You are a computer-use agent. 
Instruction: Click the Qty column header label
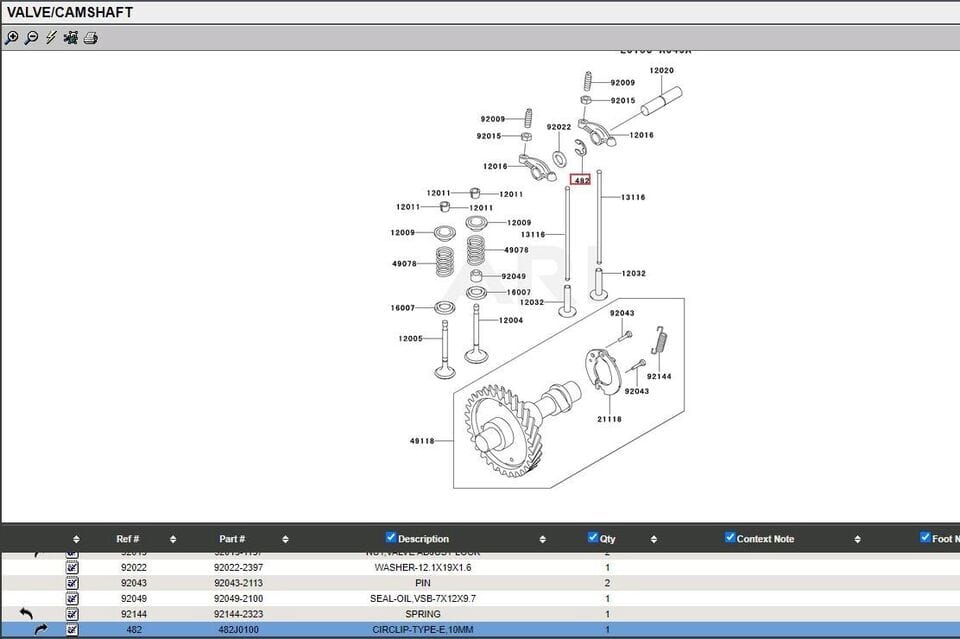pos(608,539)
